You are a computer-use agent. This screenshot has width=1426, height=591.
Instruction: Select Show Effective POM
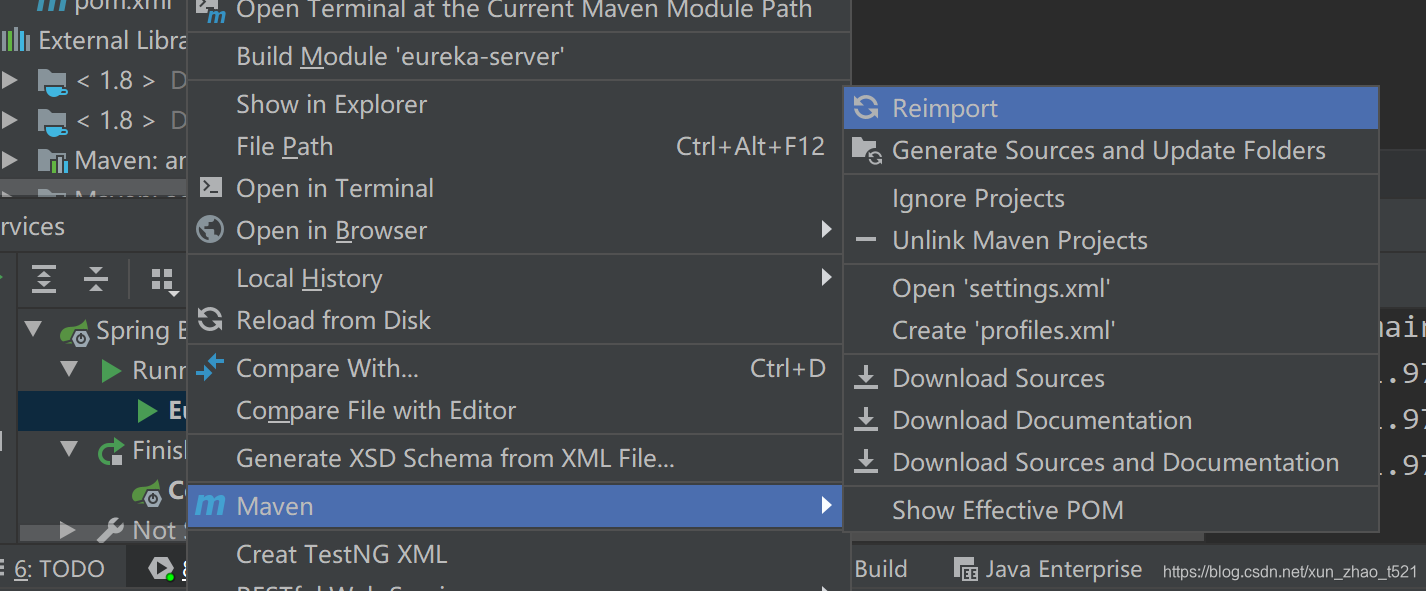(1110, 510)
